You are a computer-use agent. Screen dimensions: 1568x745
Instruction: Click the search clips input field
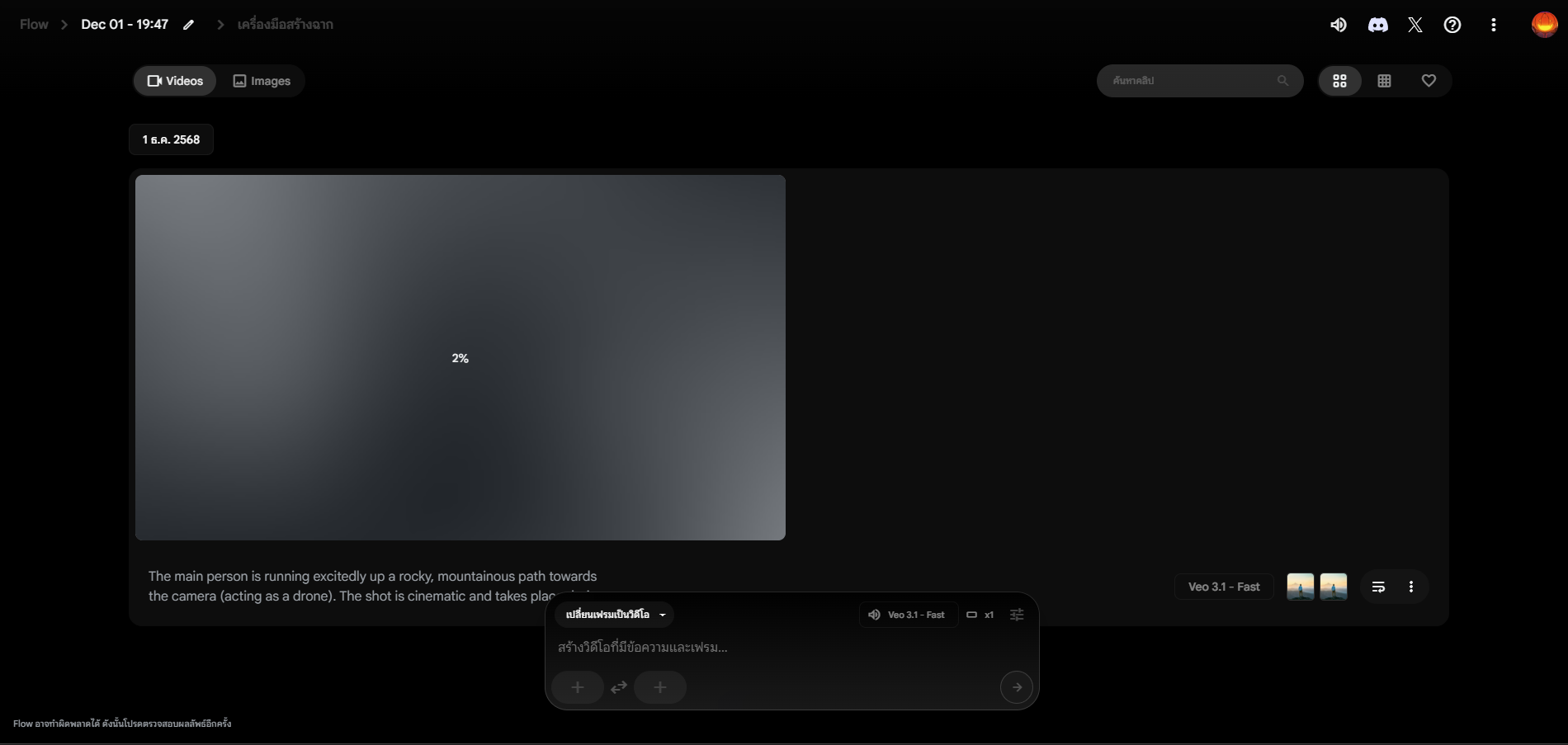(1188, 81)
